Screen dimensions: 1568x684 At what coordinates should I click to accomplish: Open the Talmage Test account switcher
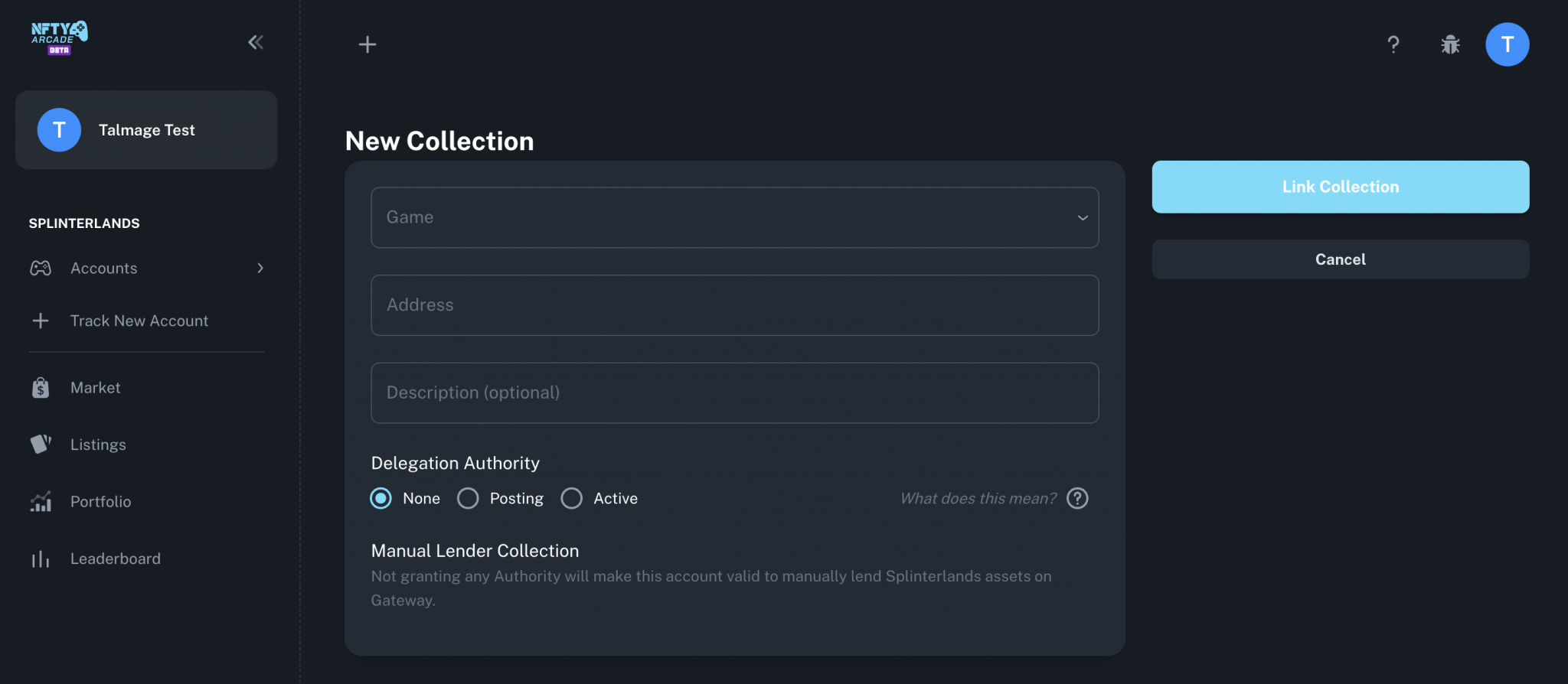[x=146, y=130]
